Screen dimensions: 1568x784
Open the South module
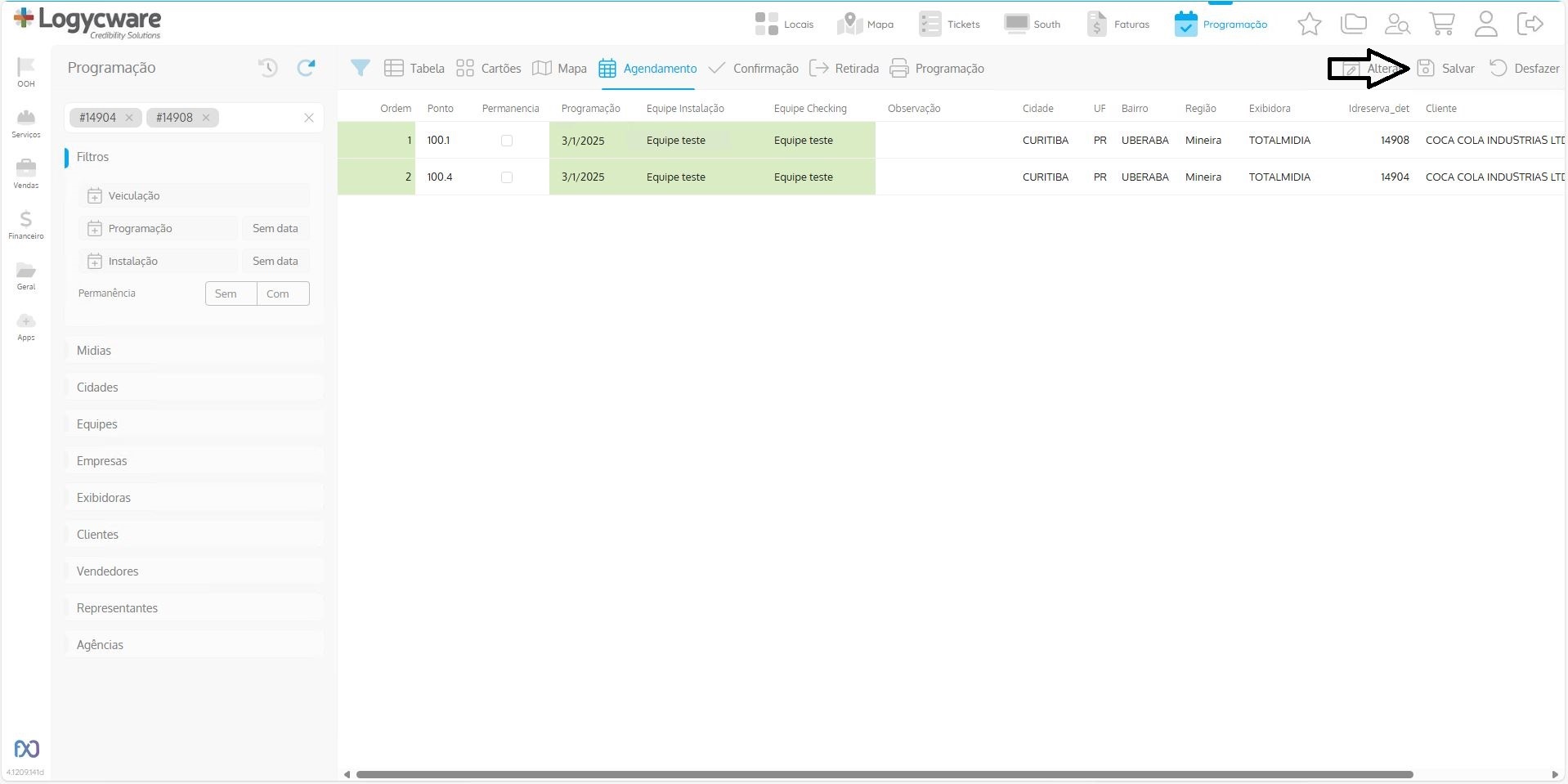click(1033, 25)
